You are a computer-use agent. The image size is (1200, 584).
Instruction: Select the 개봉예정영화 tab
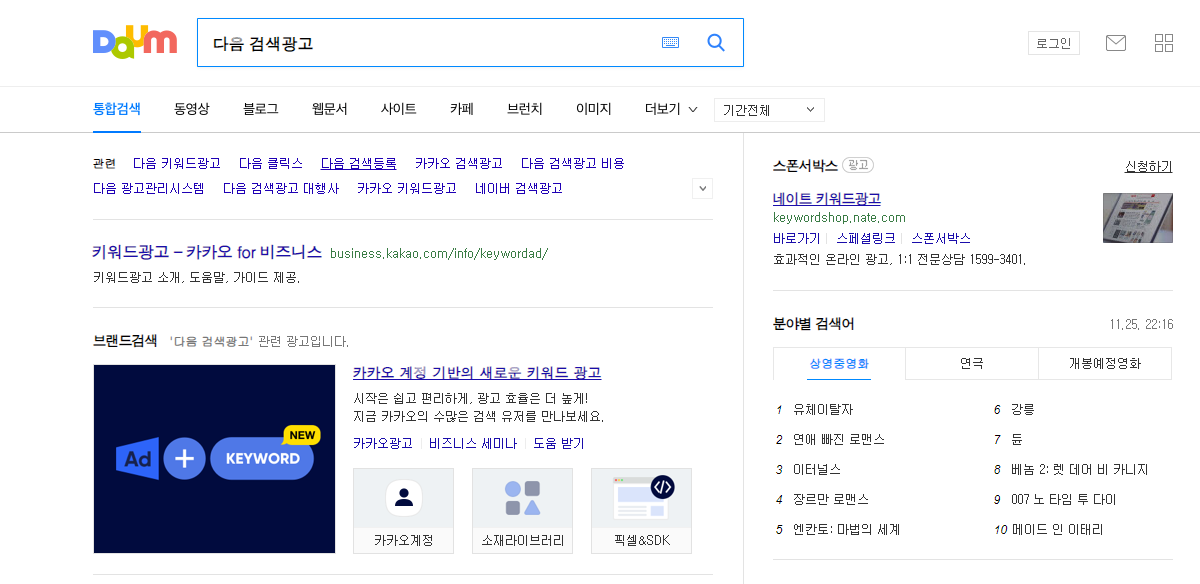pos(1105,364)
